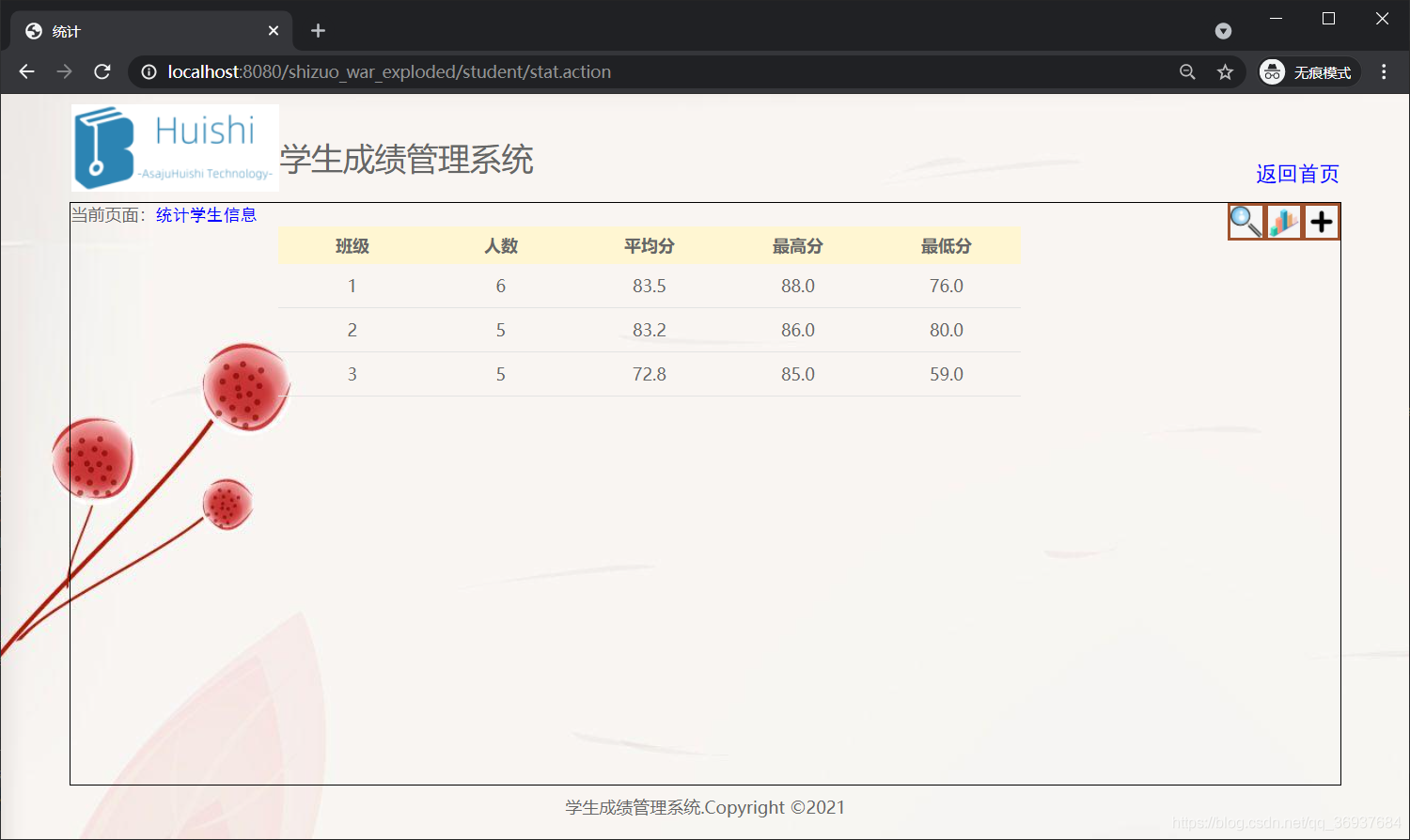1410x840 pixels.
Task: Click the zoom magnifier icon in address bar
Action: (x=1187, y=71)
